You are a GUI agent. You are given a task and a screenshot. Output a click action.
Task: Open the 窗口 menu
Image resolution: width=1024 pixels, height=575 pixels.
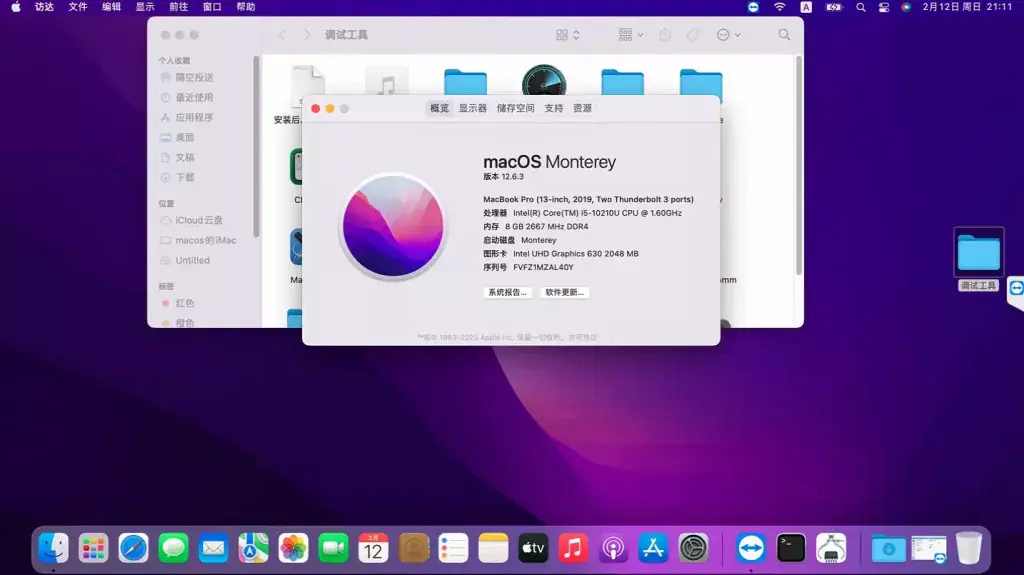[x=212, y=7]
